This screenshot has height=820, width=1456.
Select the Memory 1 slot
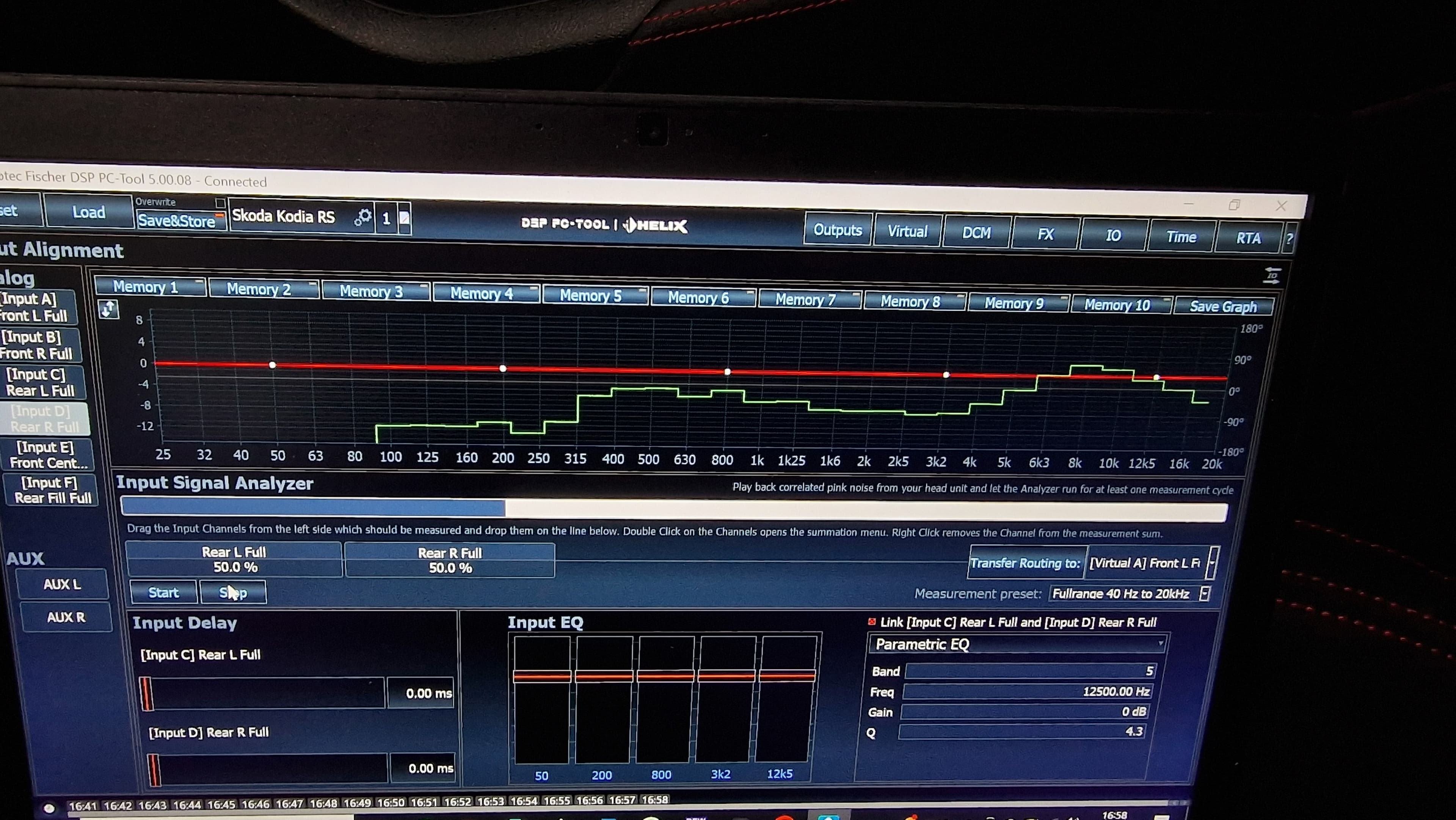click(x=151, y=287)
